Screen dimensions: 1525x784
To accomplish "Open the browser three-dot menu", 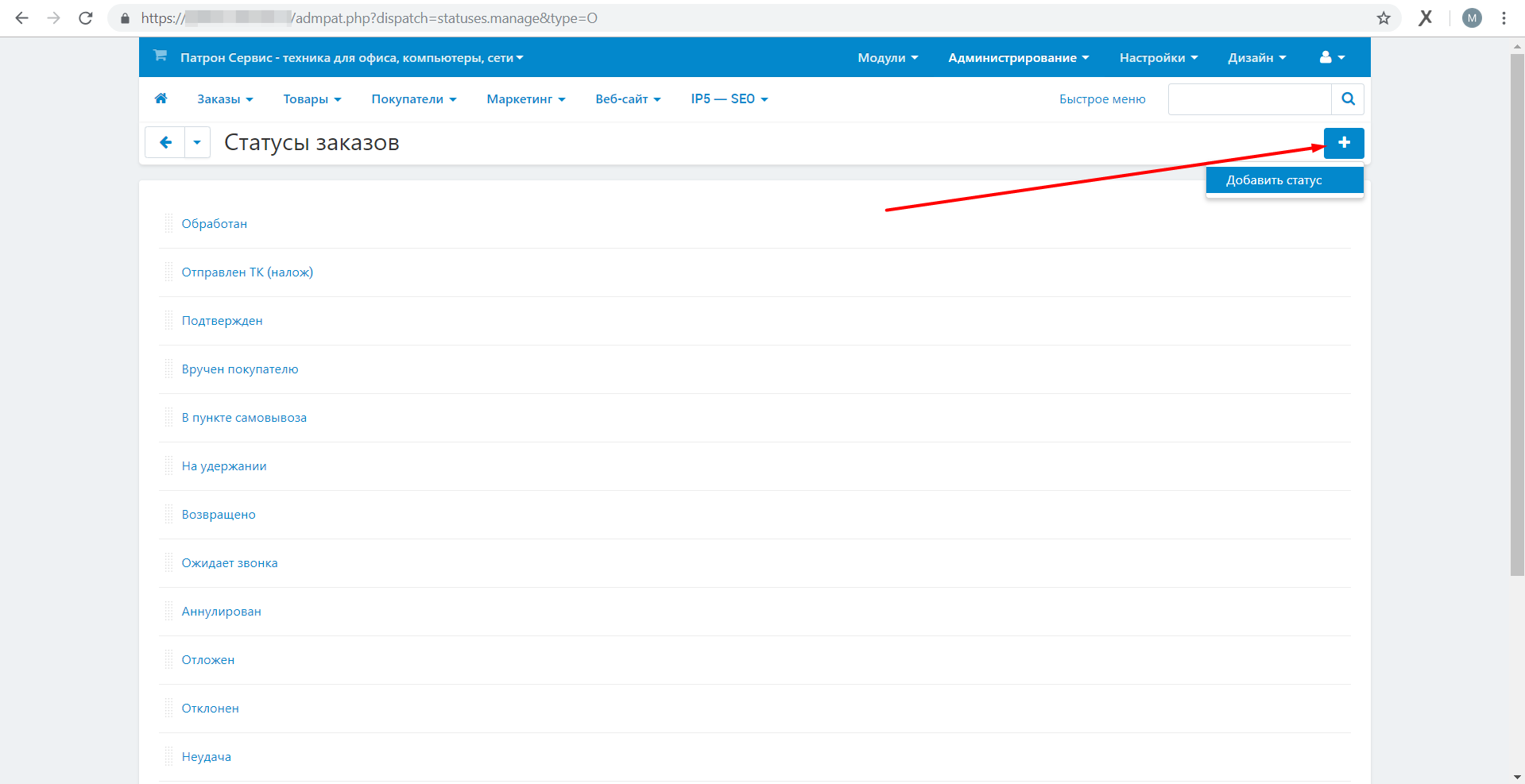I will (x=1504, y=17).
